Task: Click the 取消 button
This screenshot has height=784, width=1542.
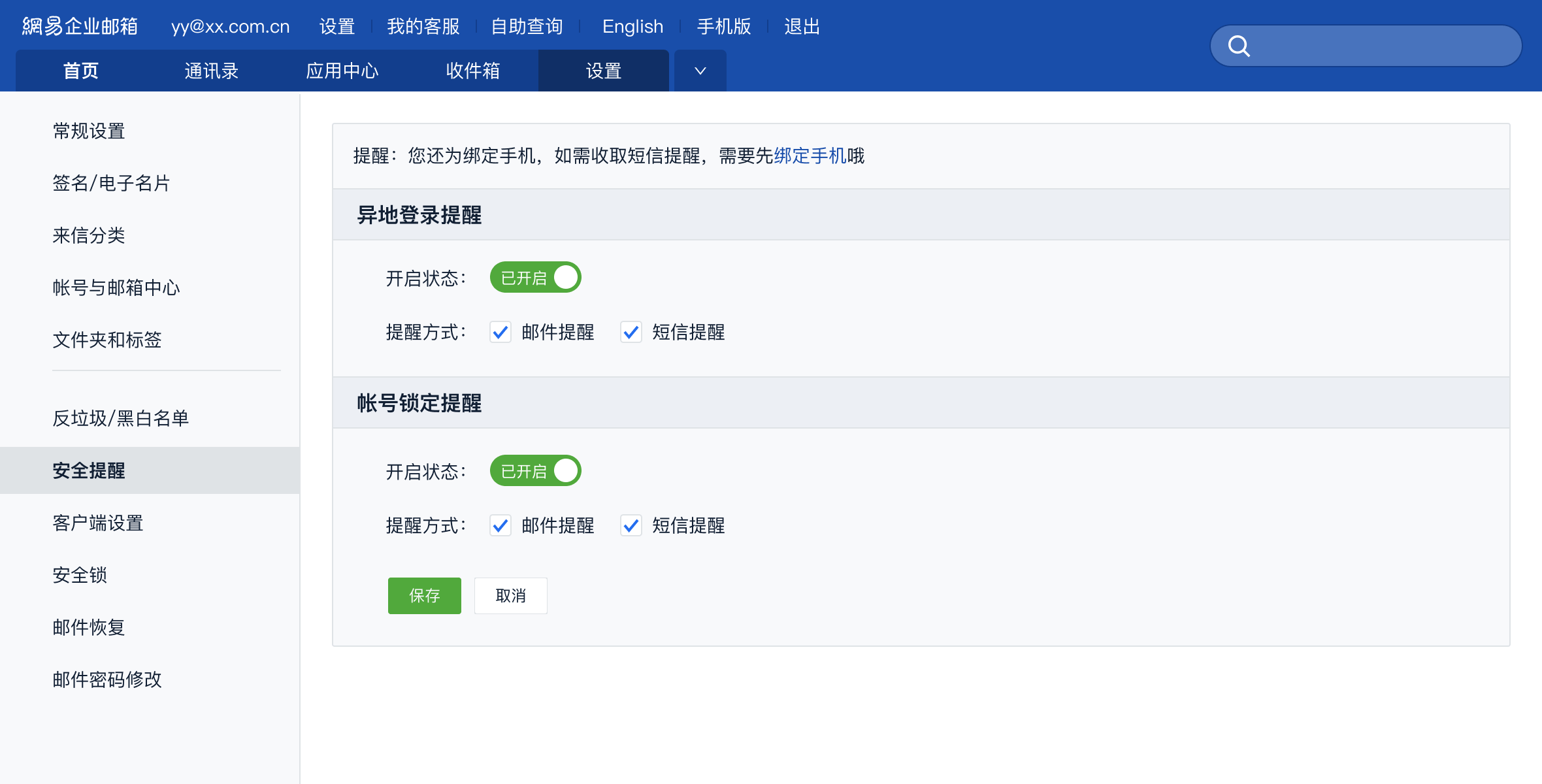Action: tap(510, 596)
